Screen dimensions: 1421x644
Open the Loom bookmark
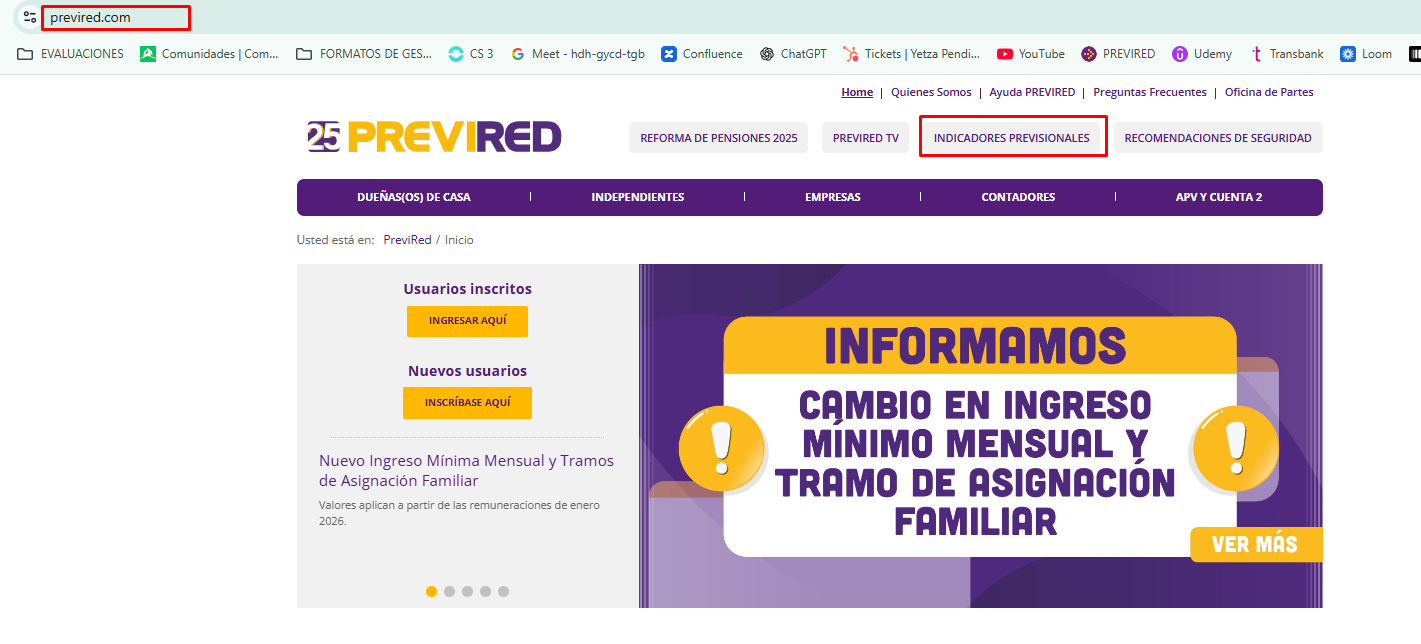[x=1366, y=54]
